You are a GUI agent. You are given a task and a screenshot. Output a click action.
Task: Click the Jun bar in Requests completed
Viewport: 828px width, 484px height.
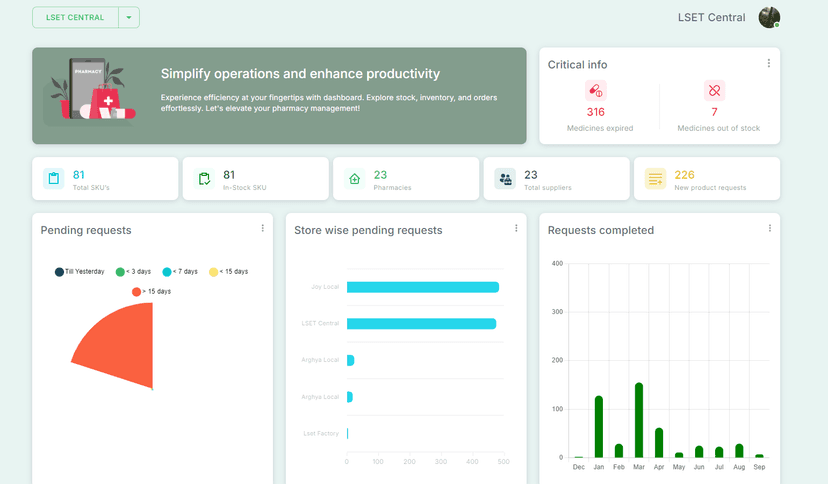(699, 452)
